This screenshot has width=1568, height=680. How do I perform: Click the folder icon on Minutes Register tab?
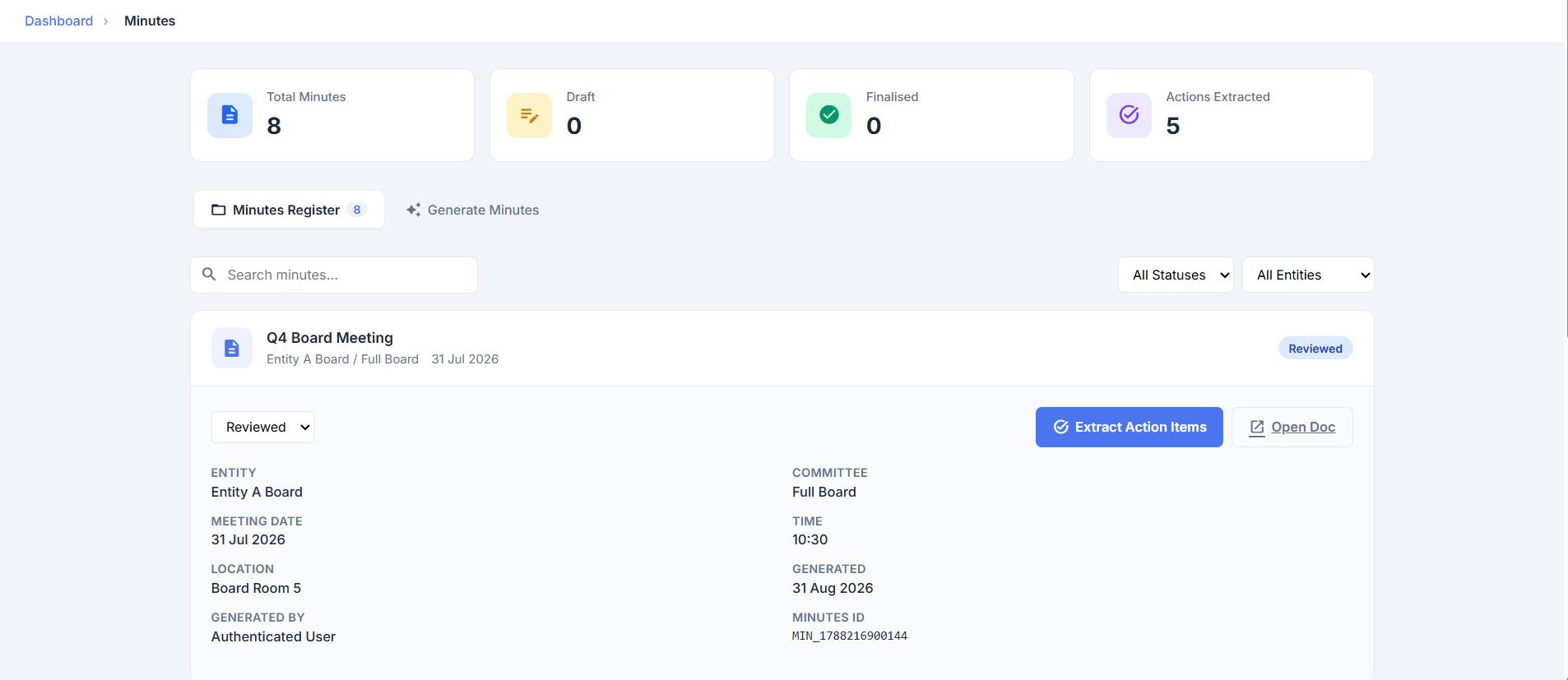pyautogui.click(x=218, y=210)
